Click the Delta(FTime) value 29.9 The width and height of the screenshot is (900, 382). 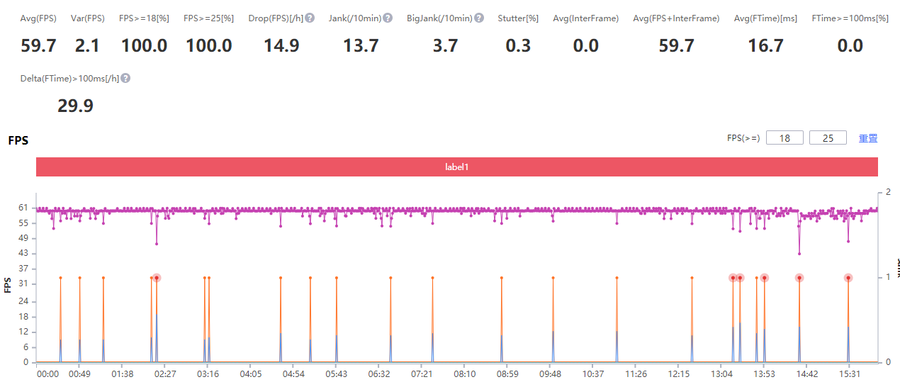click(x=75, y=106)
